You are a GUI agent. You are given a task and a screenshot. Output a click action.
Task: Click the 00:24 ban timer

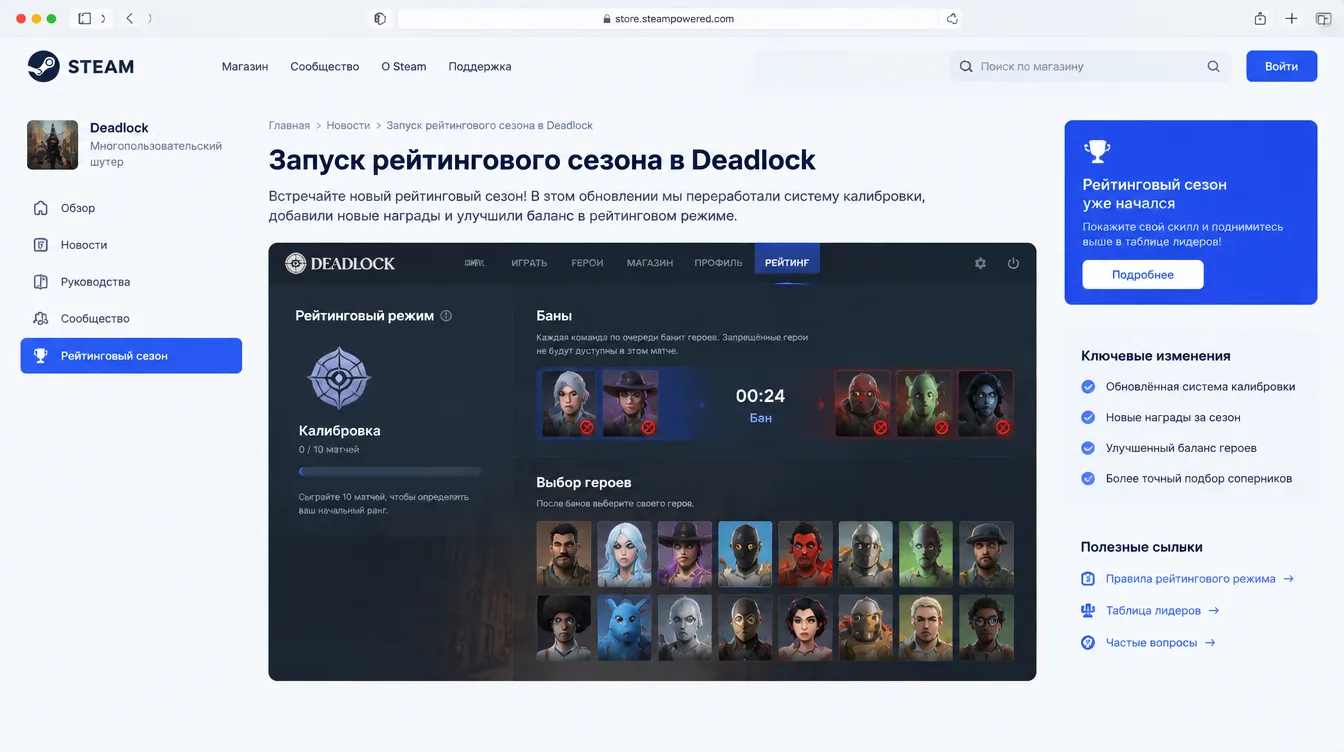pyautogui.click(x=760, y=396)
